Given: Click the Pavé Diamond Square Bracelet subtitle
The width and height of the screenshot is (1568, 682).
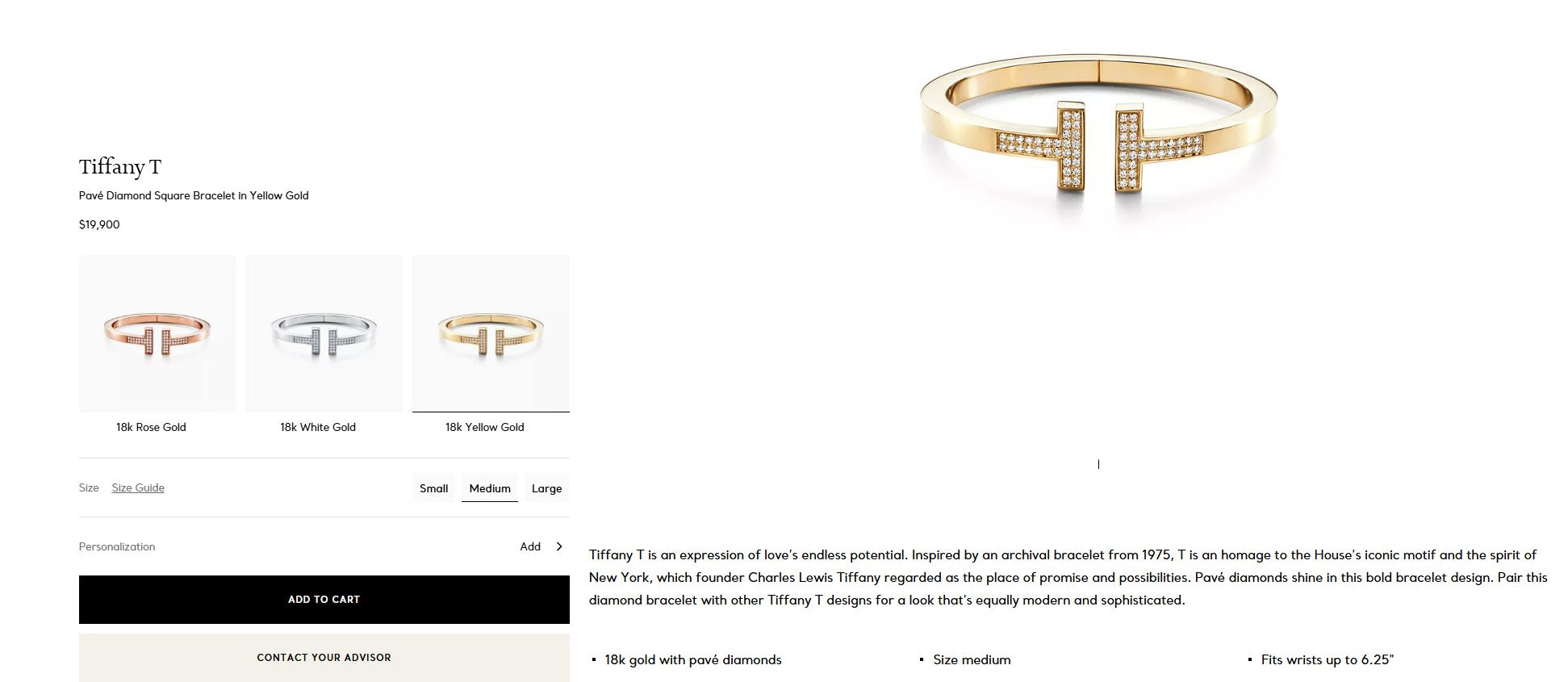Looking at the screenshot, I should coord(194,195).
